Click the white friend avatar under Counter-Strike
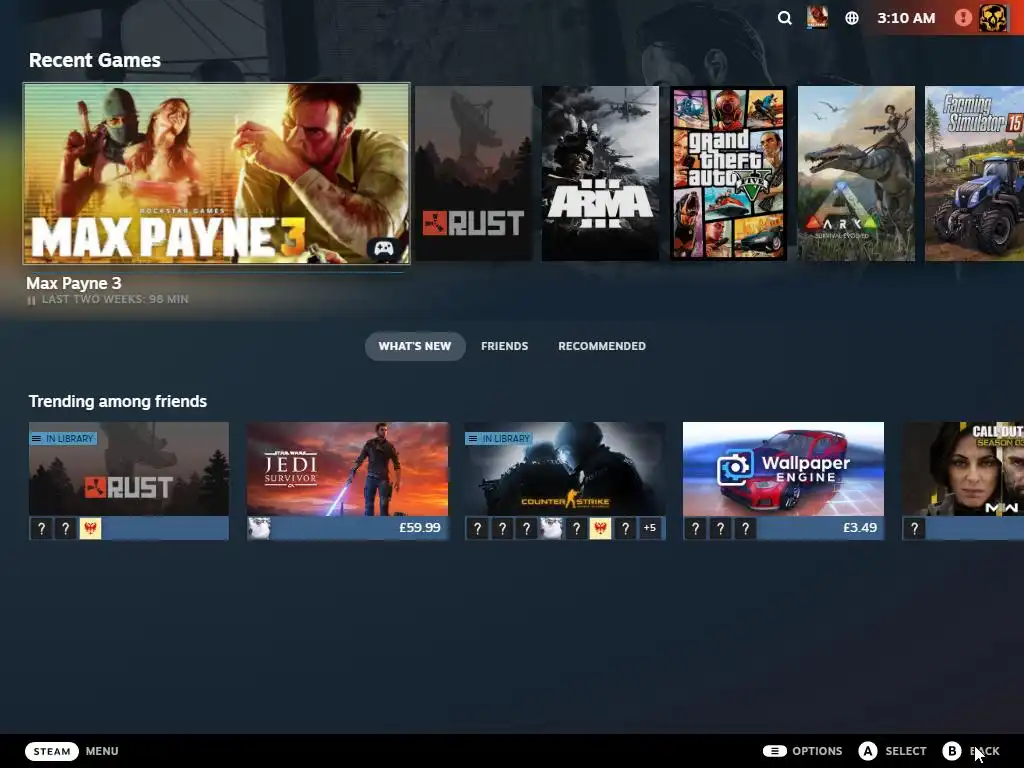1024x768 pixels. point(551,528)
